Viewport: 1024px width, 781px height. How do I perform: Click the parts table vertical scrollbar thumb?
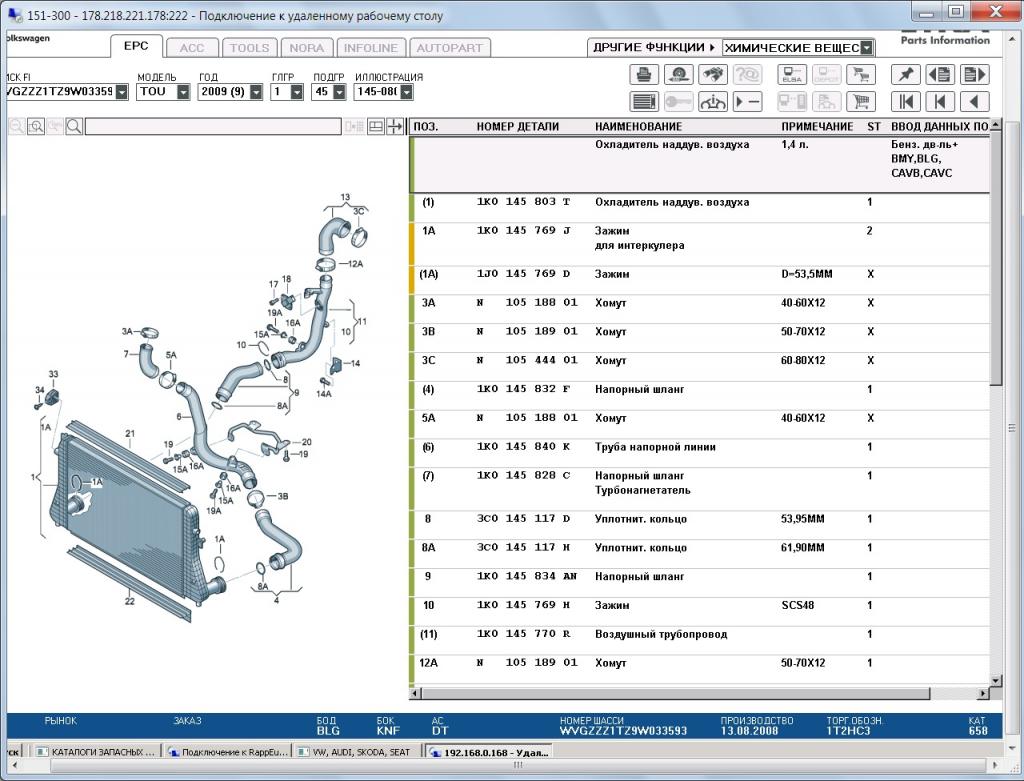pyautogui.click(x=995, y=258)
